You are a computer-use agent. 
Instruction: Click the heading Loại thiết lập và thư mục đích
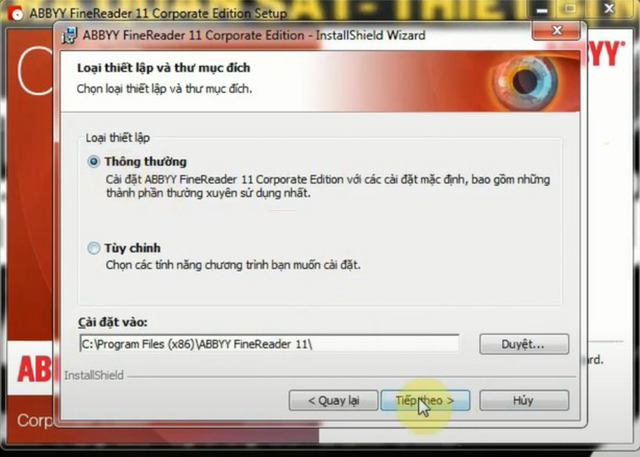(x=163, y=69)
